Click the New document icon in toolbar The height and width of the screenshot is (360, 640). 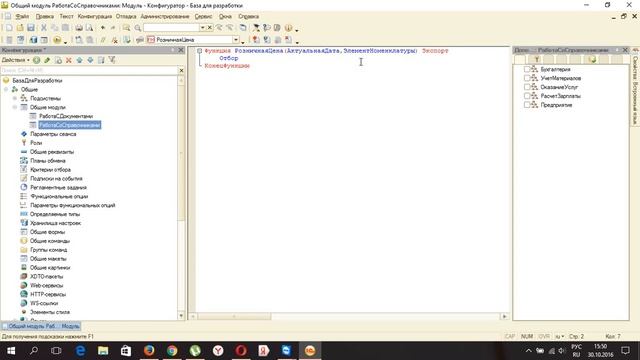pyautogui.click(x=9, y=28)
